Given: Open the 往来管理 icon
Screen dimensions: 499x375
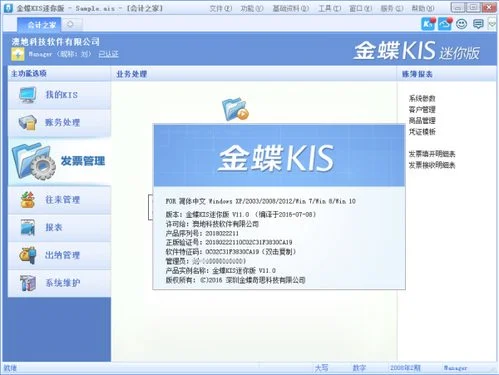Looking at the screenshot, I should click(28, 200).
